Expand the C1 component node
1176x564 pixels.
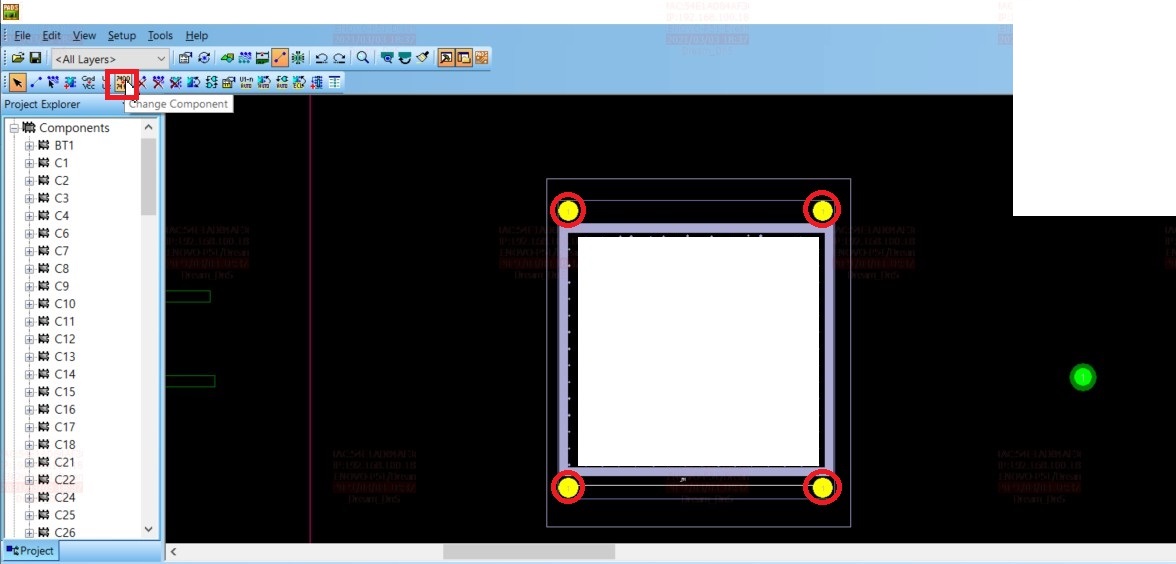[29, 163]
